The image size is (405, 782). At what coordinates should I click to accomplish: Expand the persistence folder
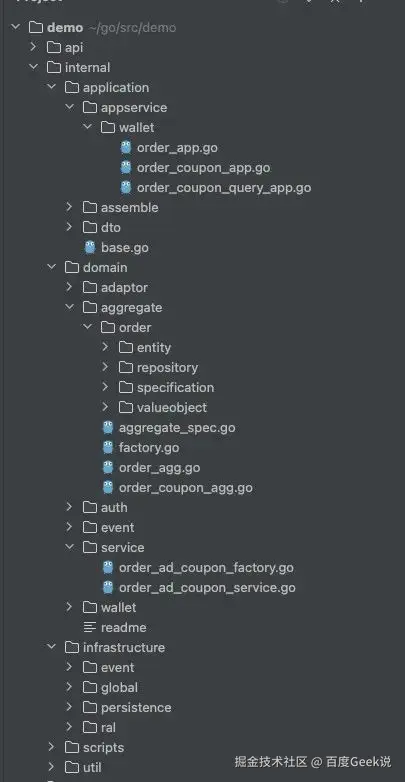point(69,707)
